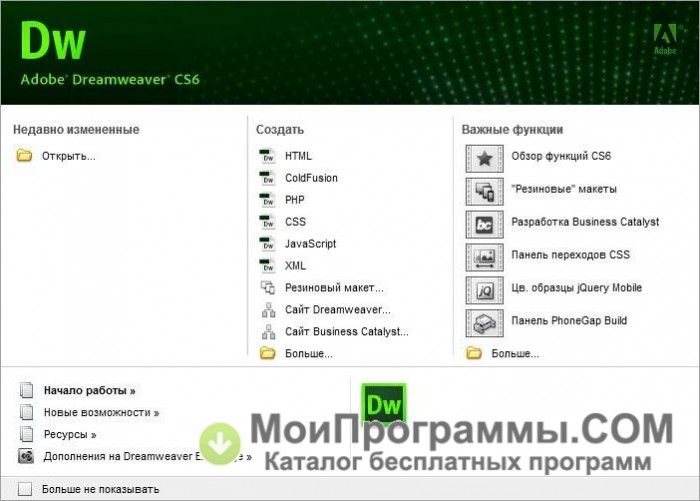Open Цв. образцы jQuery Mobile link
700x501 pixels.
[576, 288]
